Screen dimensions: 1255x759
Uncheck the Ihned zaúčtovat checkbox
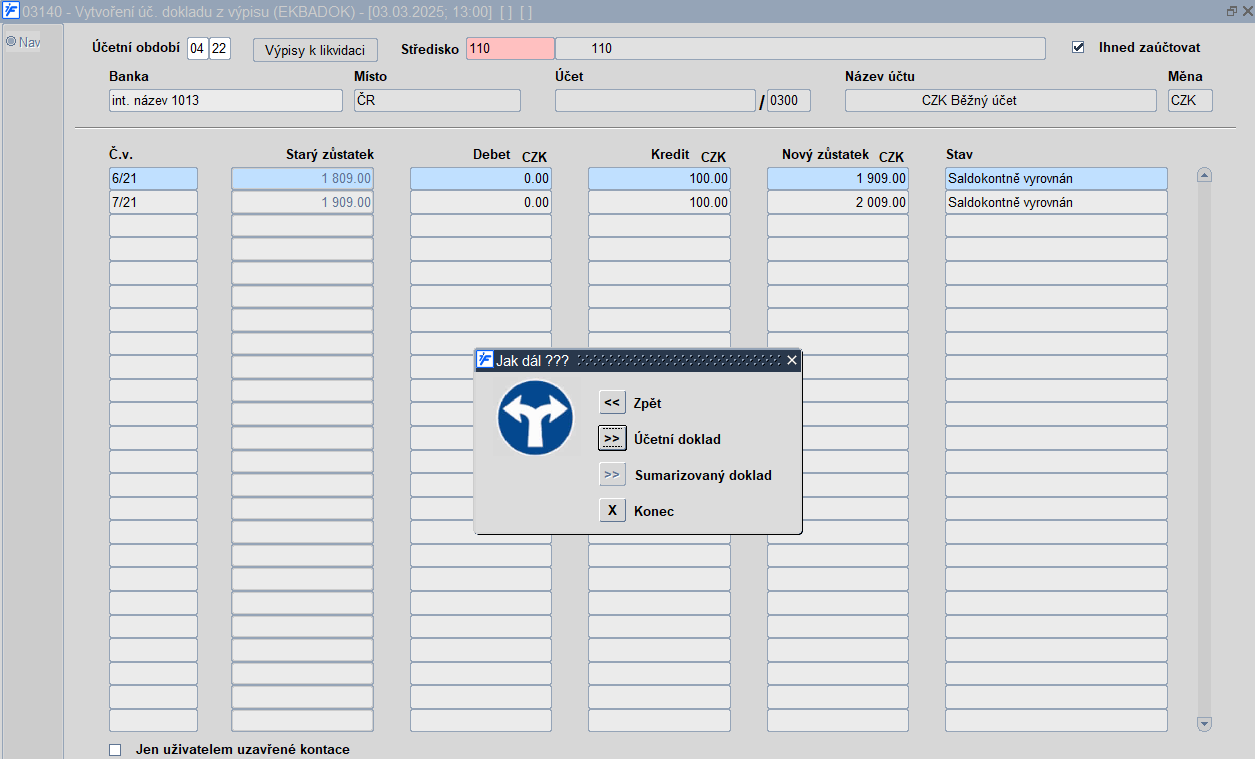pyautogui.click(x=1078, y=47)
